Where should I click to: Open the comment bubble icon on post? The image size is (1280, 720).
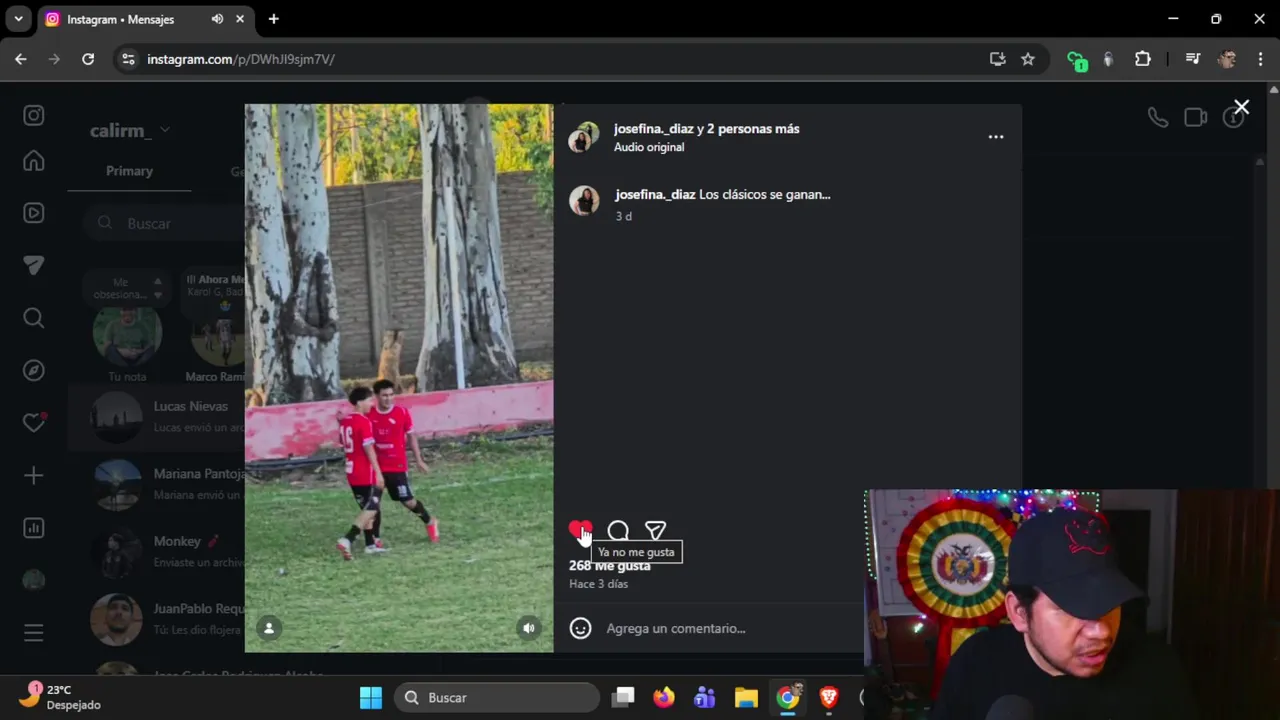click(618, 531)
